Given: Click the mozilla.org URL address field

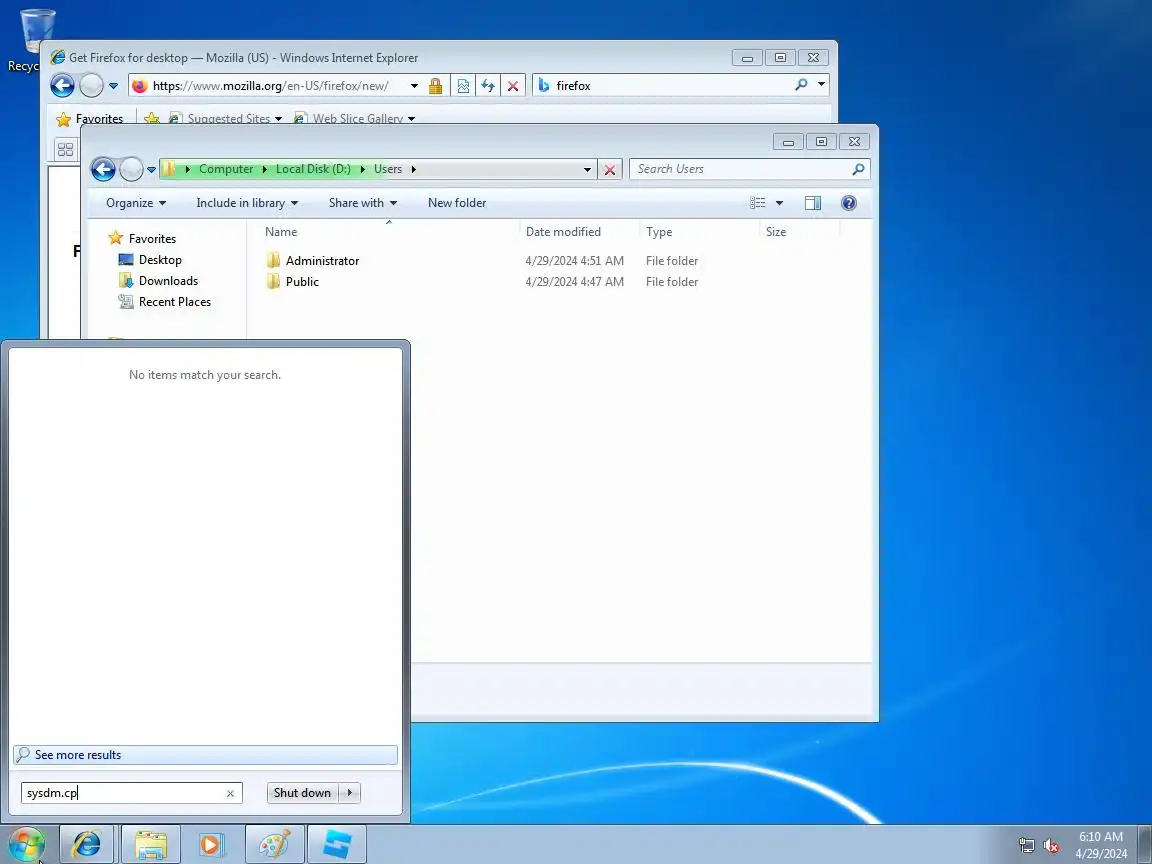Looking at the screenshot, I should pyautogui.click(x=270, y=86).
